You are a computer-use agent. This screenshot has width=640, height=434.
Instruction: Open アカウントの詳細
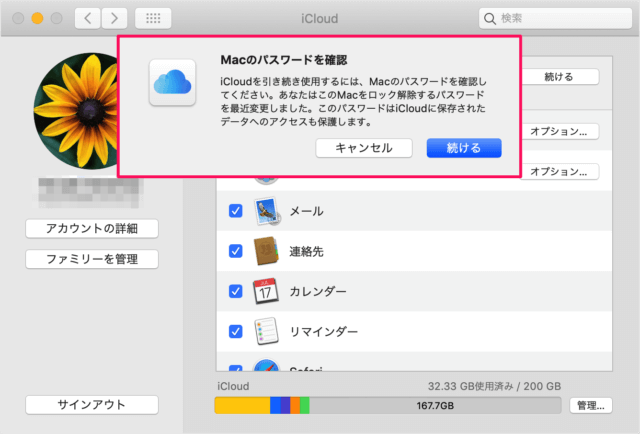click(92, 229)
